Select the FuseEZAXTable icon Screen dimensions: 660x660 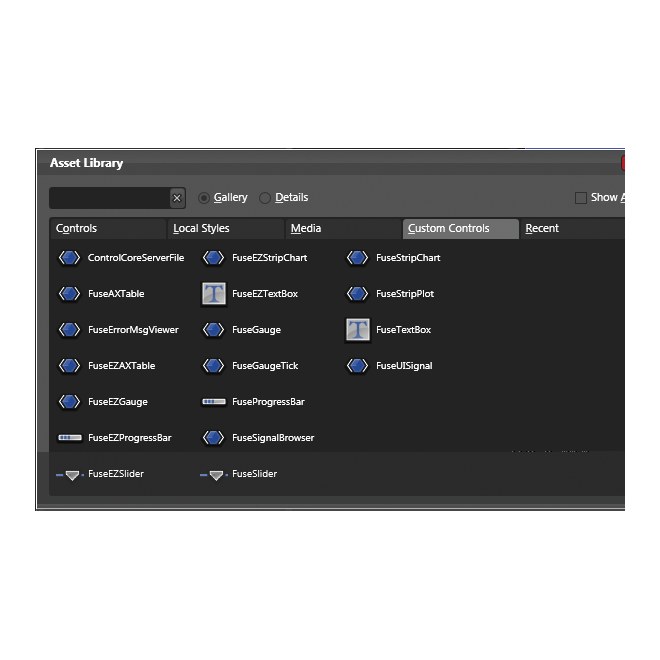tap(69, 366)
